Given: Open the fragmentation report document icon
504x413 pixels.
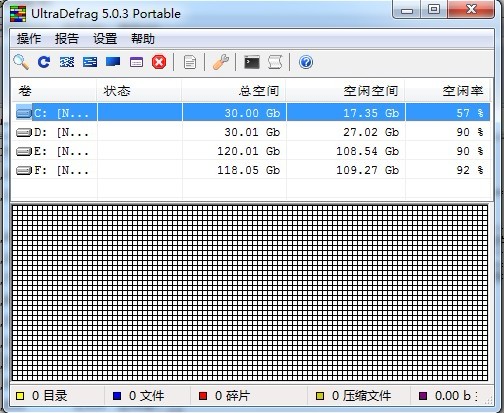Looking at the screenshot, I should pos(190,62).
